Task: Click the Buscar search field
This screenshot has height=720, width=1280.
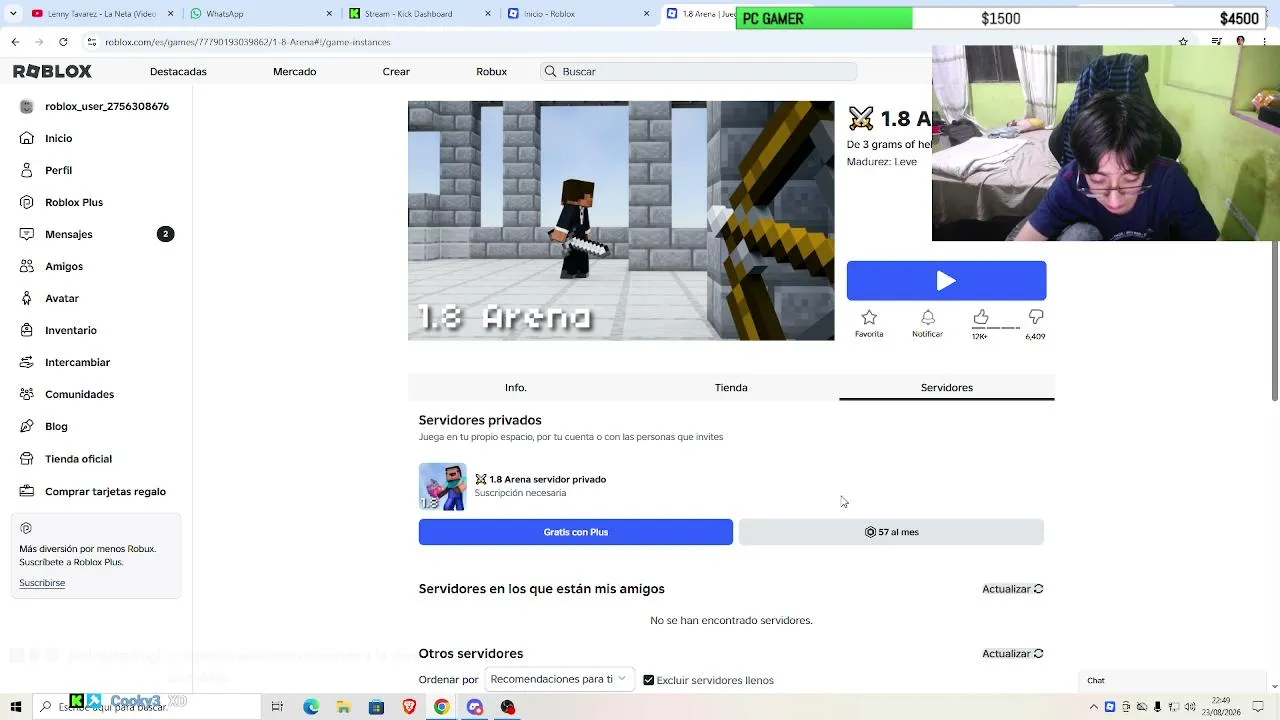Action: 699,71
